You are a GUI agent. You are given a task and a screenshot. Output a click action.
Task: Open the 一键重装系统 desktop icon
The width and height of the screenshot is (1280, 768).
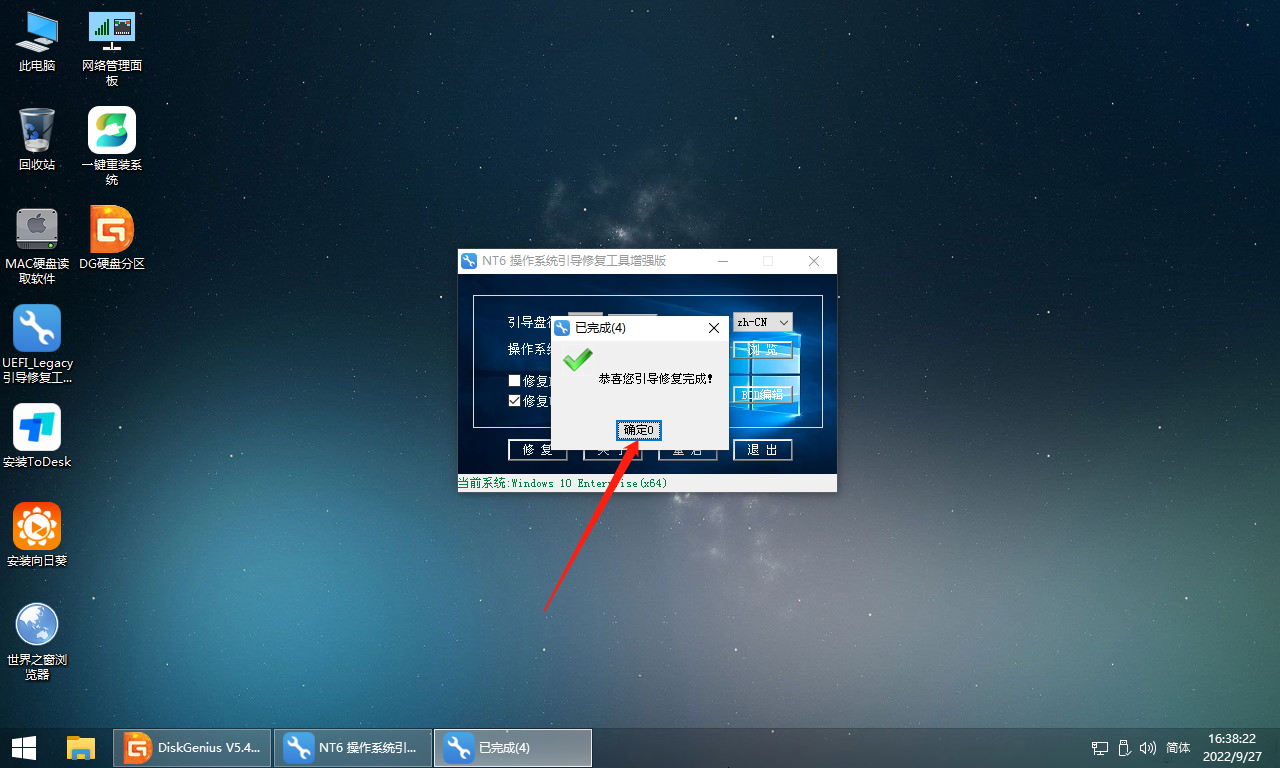coord(112,138)
